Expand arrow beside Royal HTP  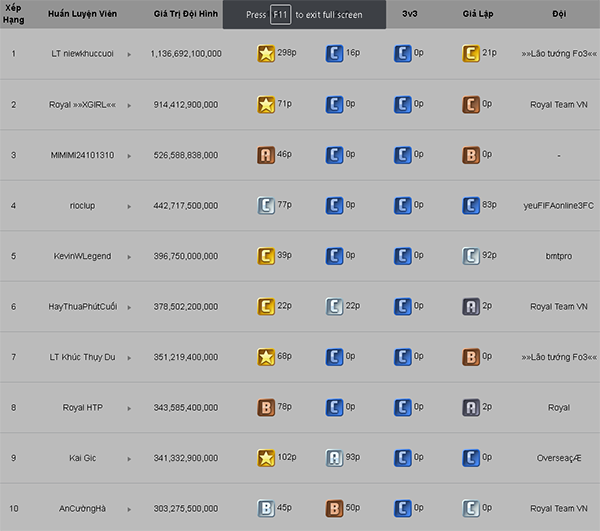[x=129, y=408]
